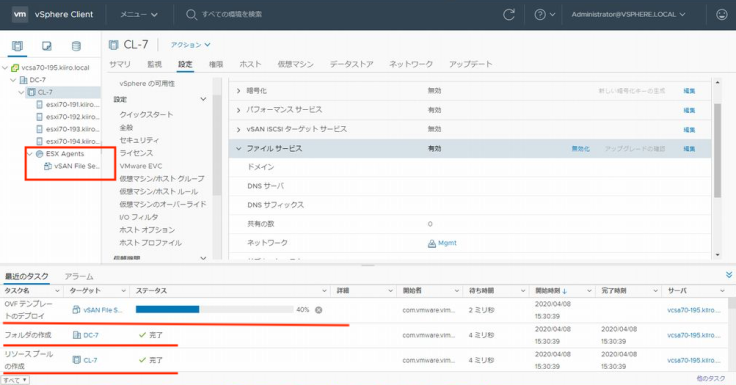Open the Storage inventory view icon
The image size is (736, 385).
pyautogui.click(x=76, y=46)
